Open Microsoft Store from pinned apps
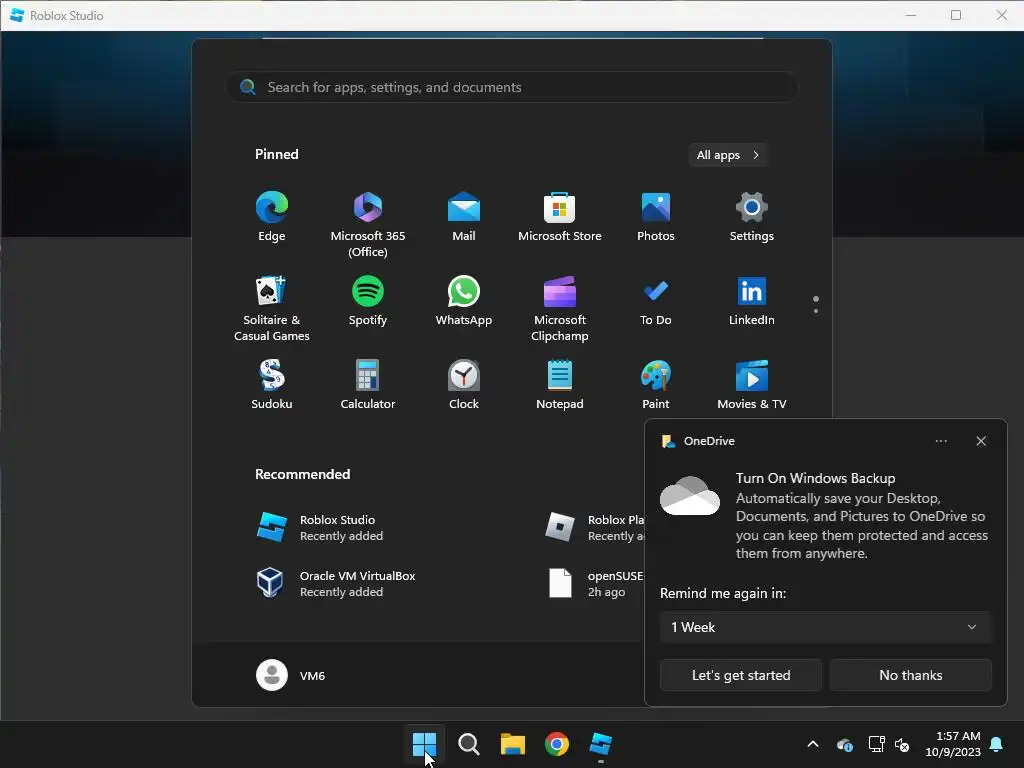Image resolution: width=1024 pixels, height=768 pixels. pyautogui.click(x=560, y=217)
